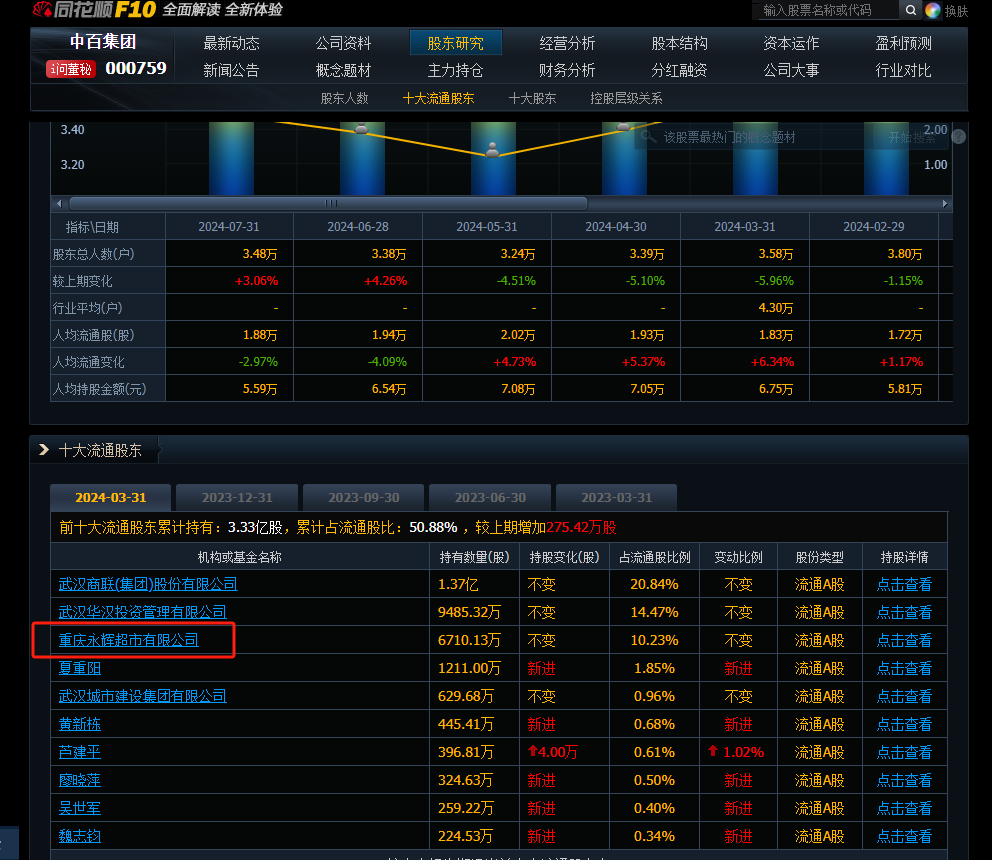Open the 公司大事 menu

791,70
